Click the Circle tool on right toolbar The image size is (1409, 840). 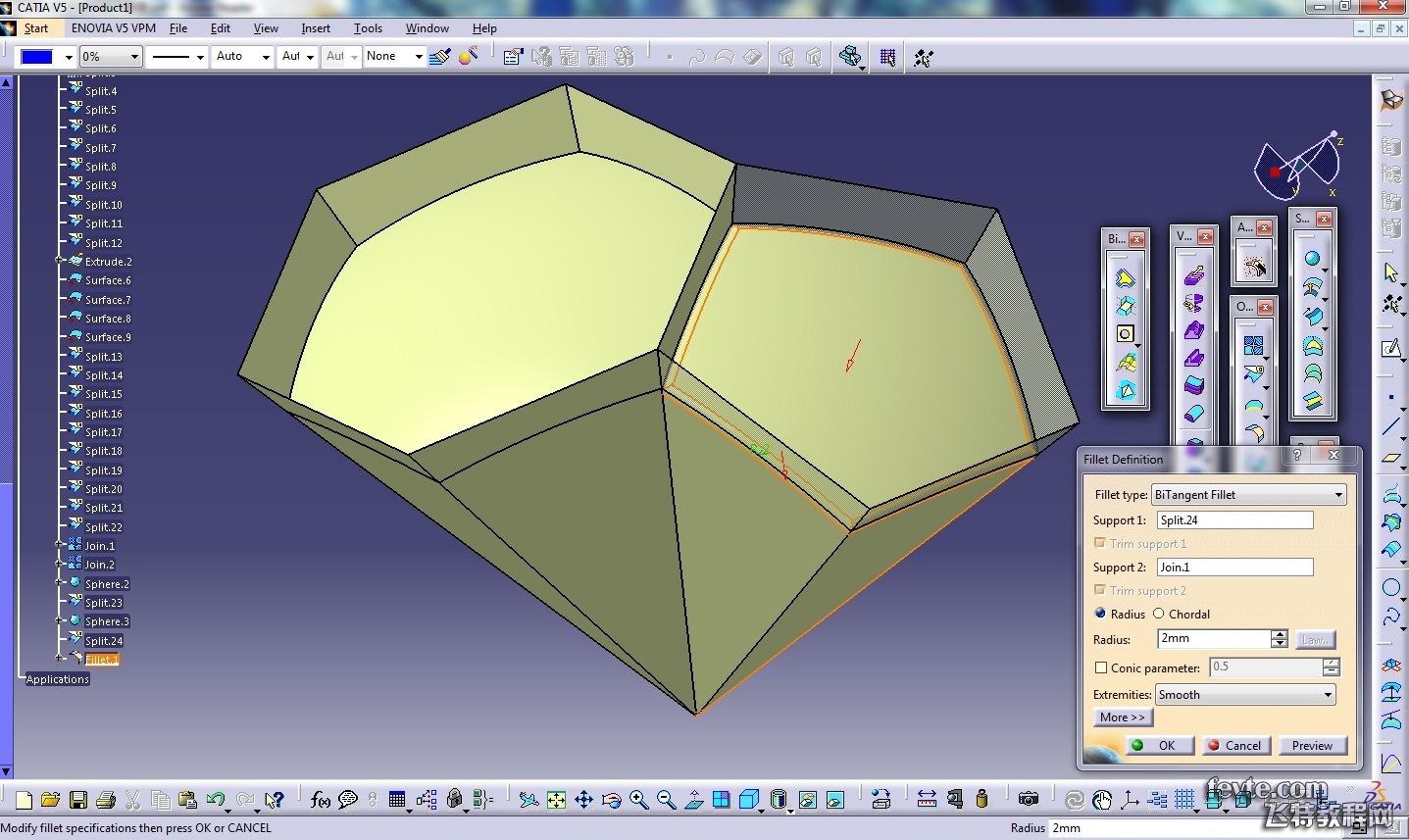(x=1391, y=588)
